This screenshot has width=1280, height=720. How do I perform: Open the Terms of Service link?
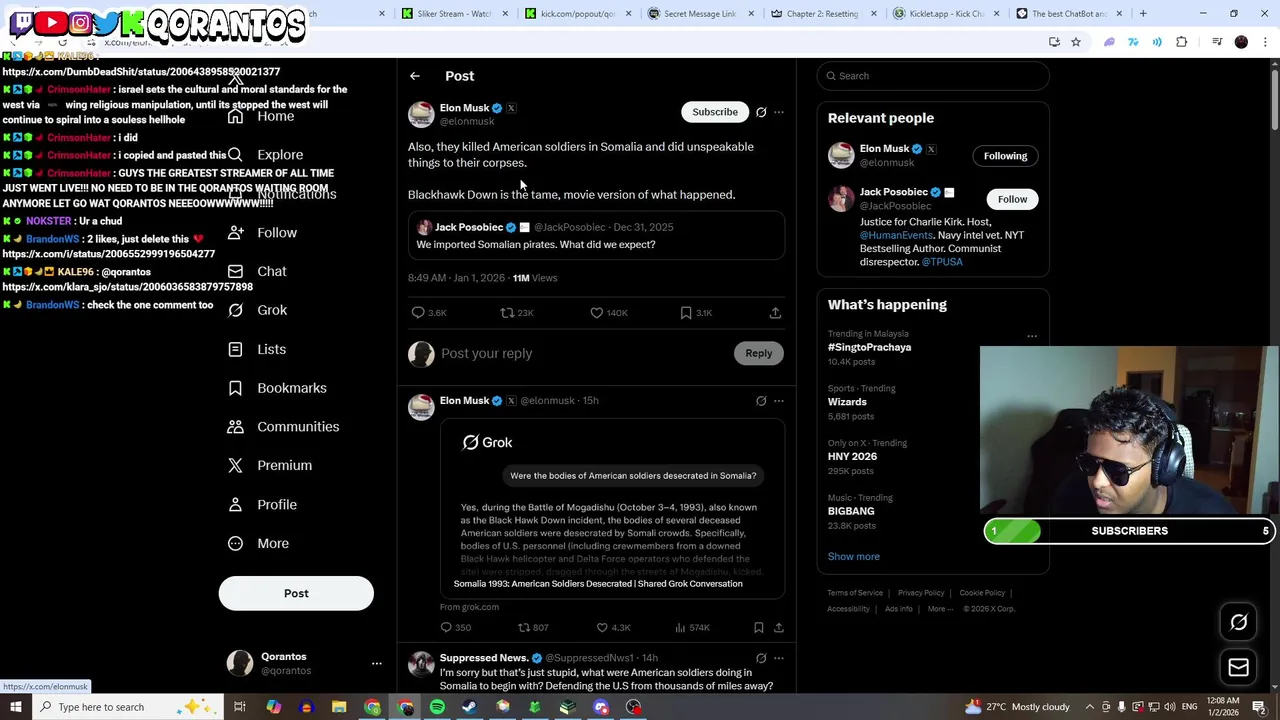[855, 593]
